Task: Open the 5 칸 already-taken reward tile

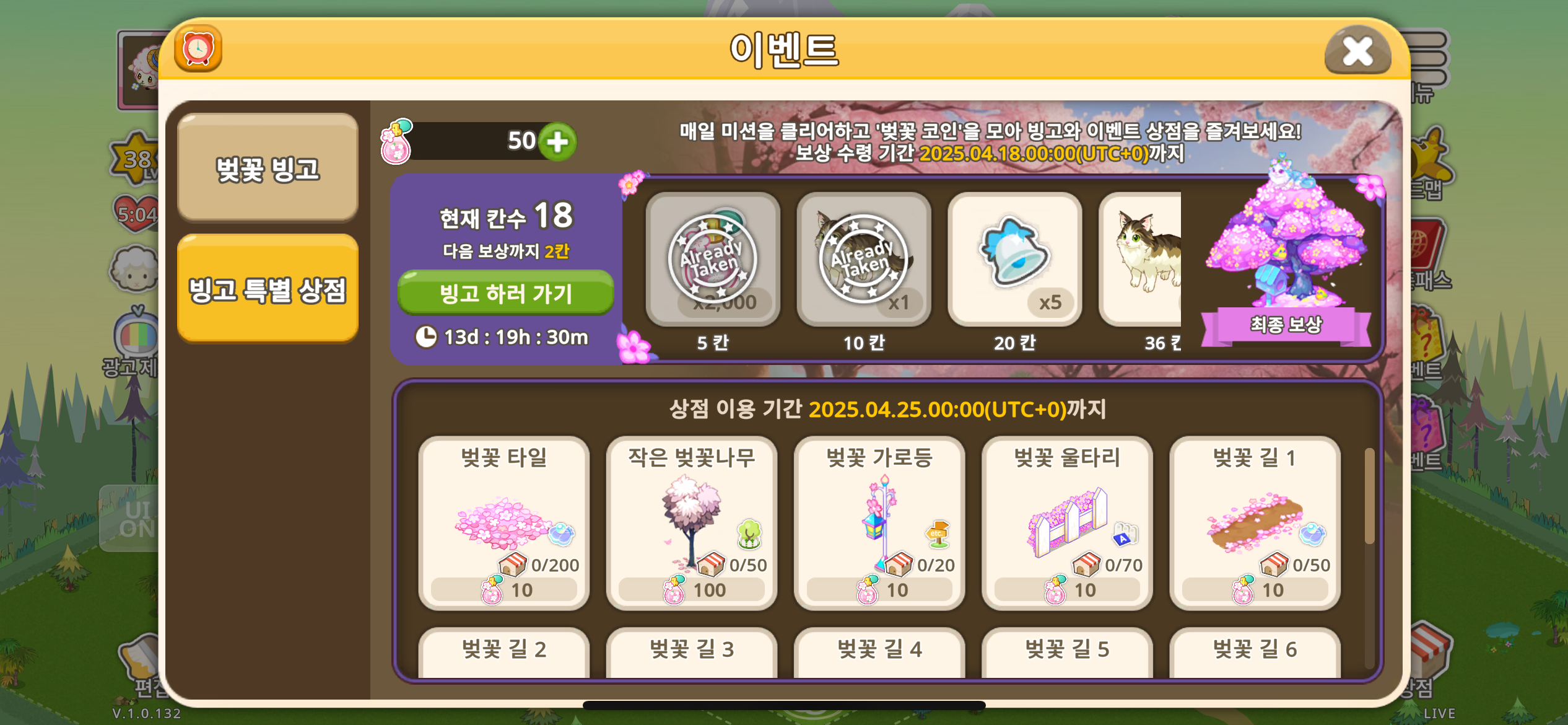Action: pos(713,259)
